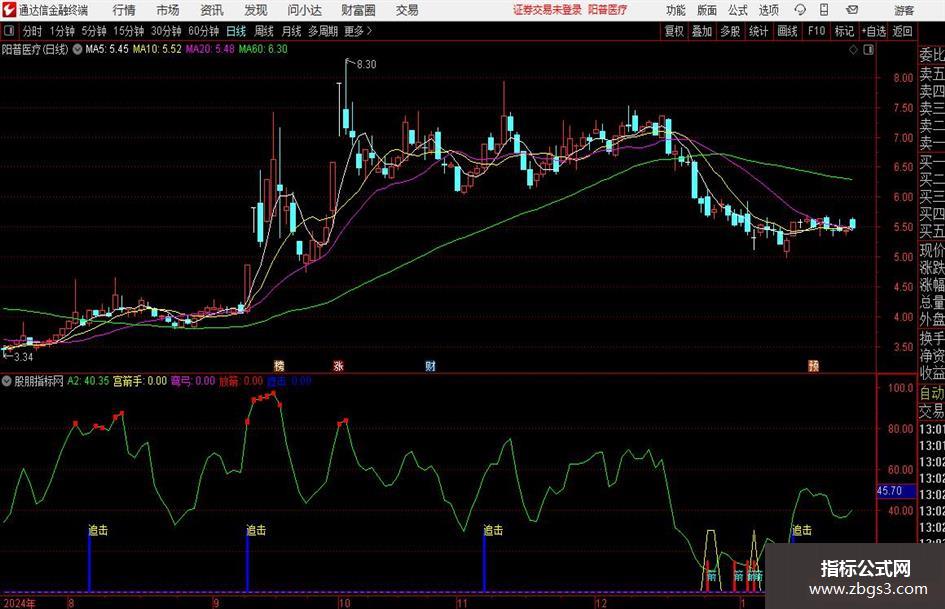Toggle the right info panel icon
Screen dimensions: 945x609
point(868,50)
